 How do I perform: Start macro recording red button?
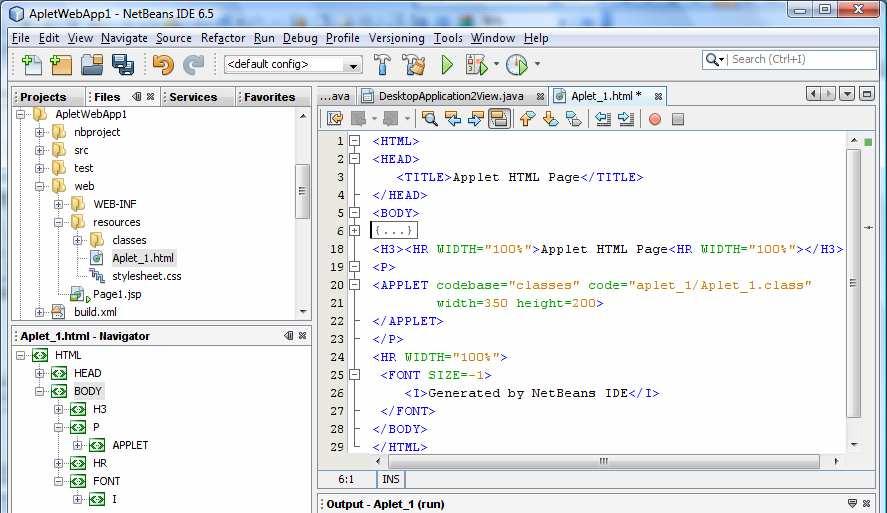(x=655, y=119)
